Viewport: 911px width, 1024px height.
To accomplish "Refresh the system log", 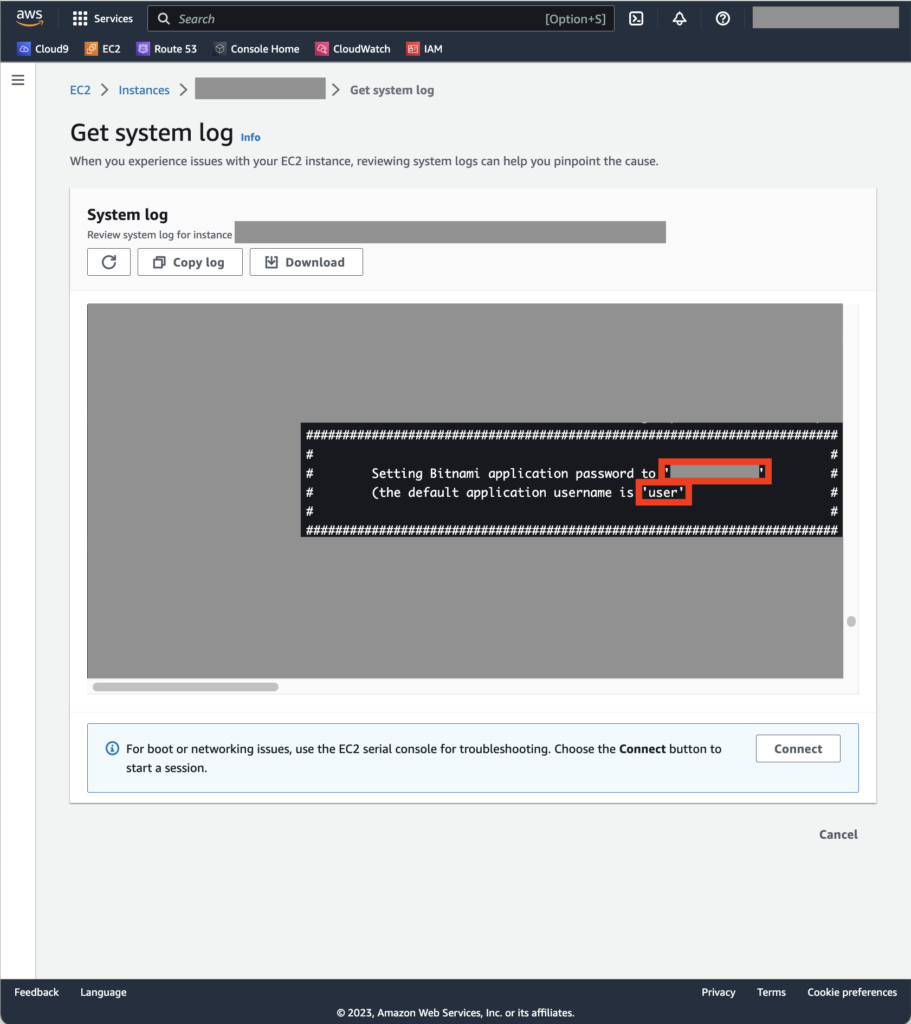I will (109, 262).
